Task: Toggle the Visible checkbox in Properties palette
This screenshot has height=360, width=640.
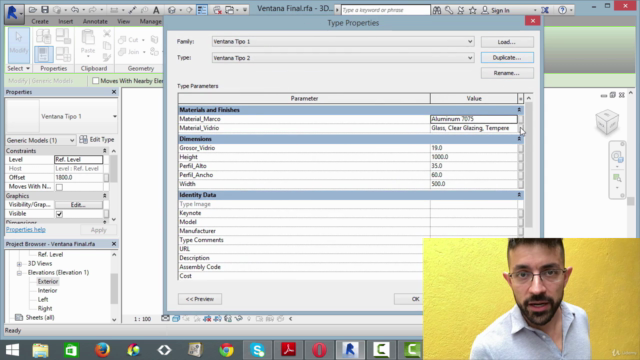Action: tap(60, 214)
